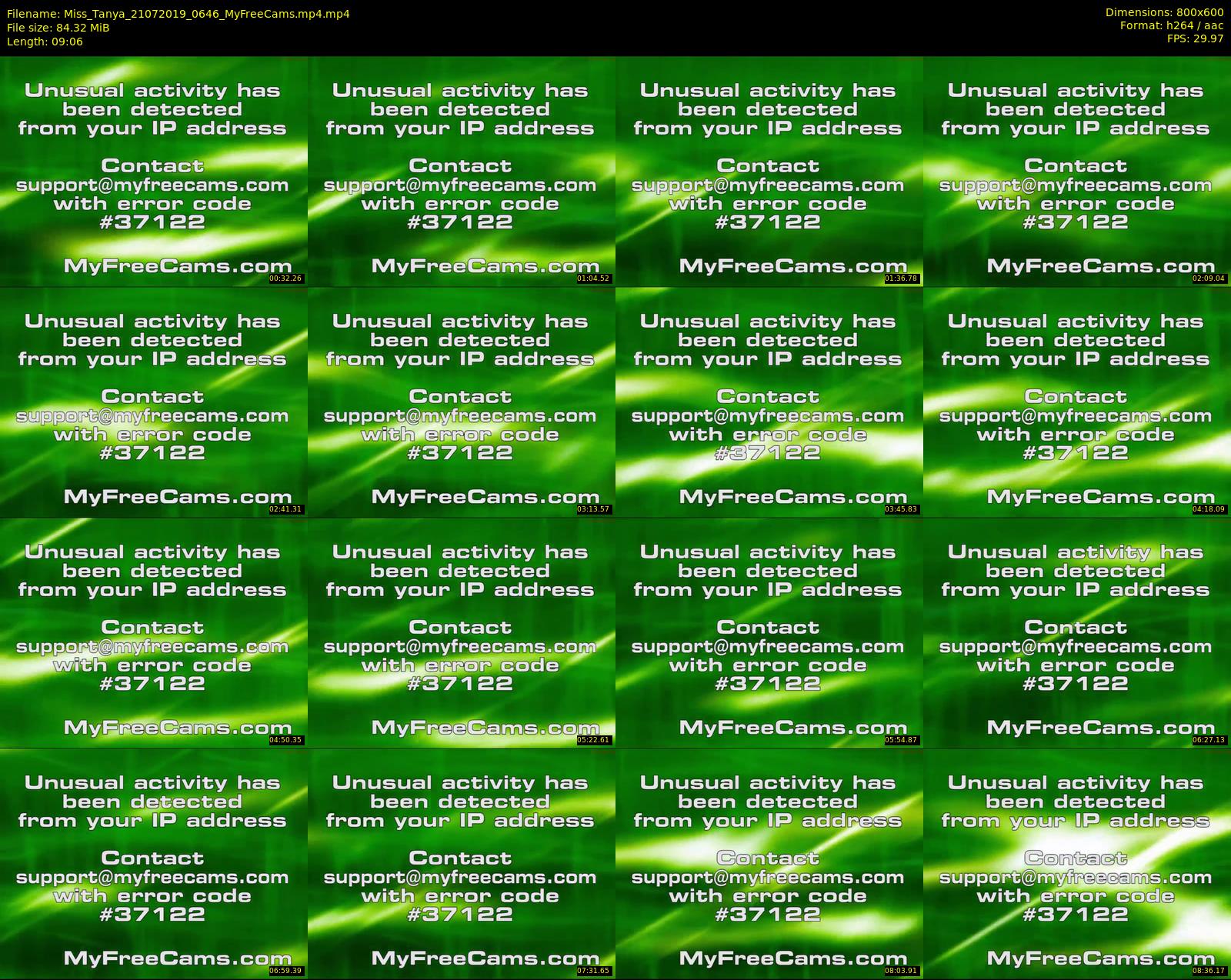Click the small 03:45.83 timestamp label
This screenshot has width=1231, height=980.
902,509
